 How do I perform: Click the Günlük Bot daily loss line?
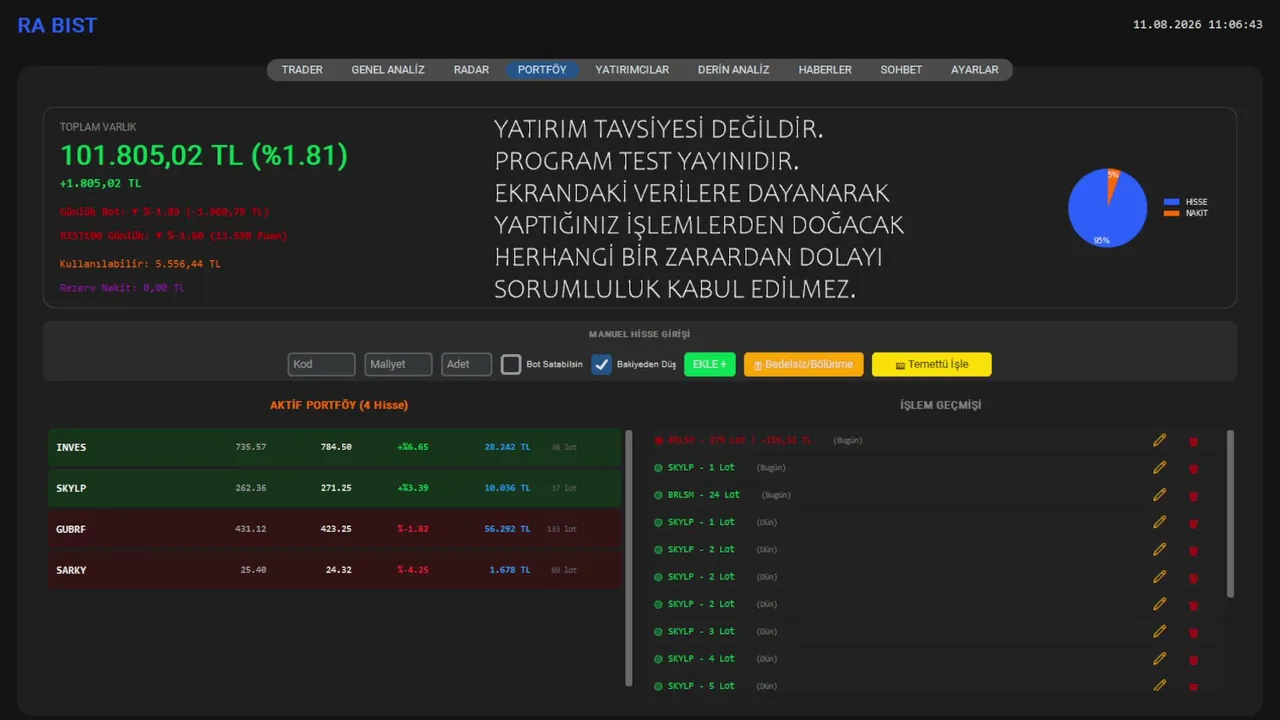(164, 212)
